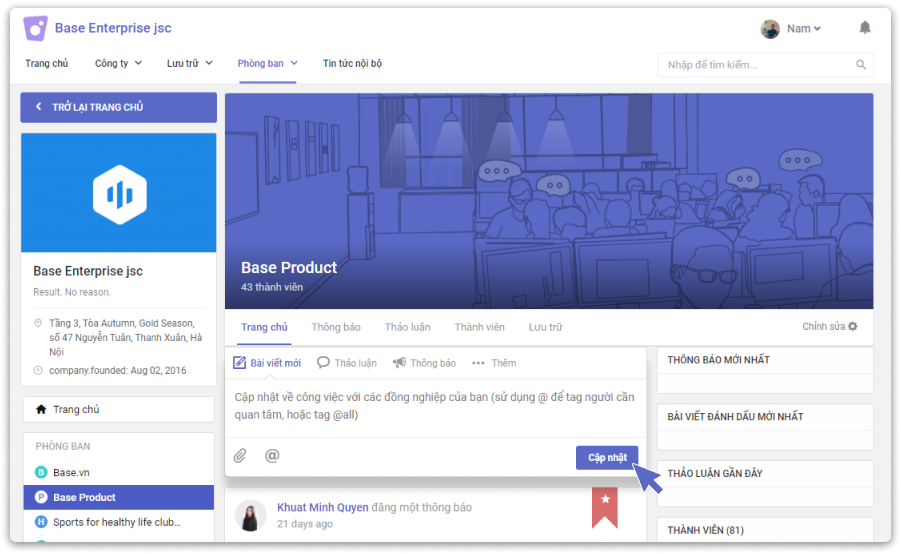The width and height of the screenshot is (901, 554).
Task: Open the Nam user dropdown
Action: (x=803, y=29)
